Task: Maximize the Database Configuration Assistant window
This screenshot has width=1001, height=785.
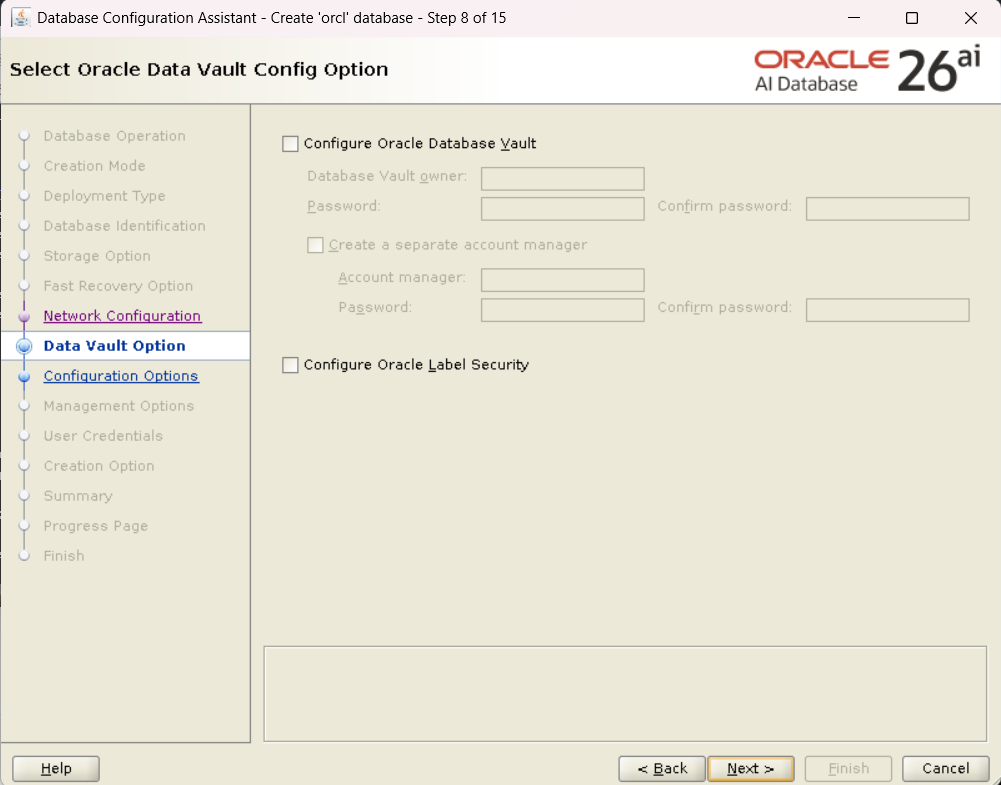Action: pyautogui.click(x=911, y=18)
